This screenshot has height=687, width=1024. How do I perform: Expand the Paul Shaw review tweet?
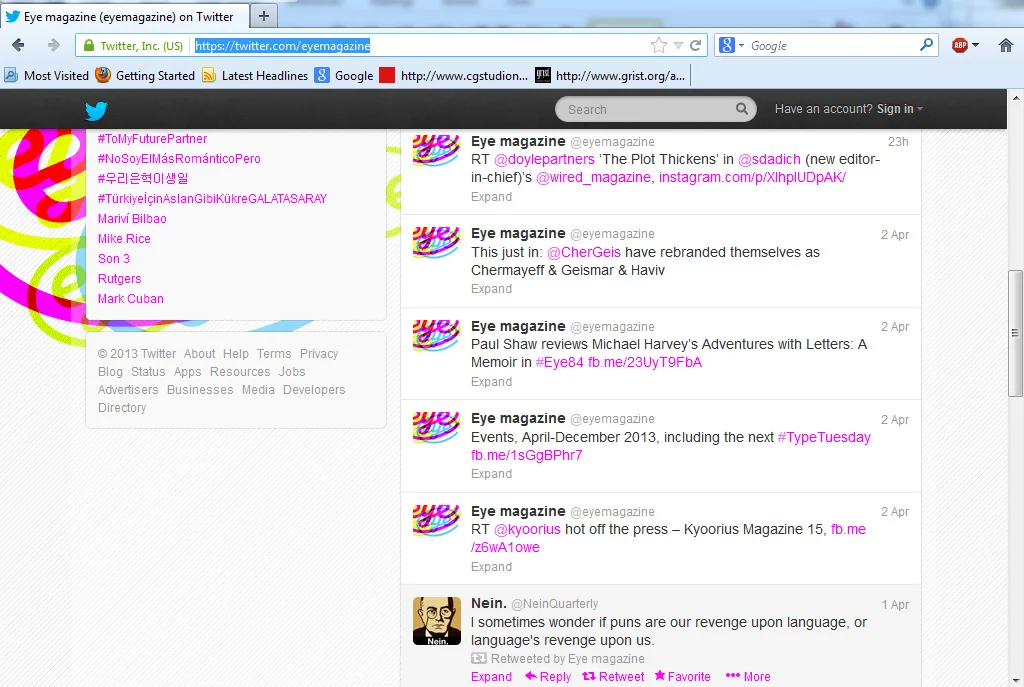click(x=491, y=381)
